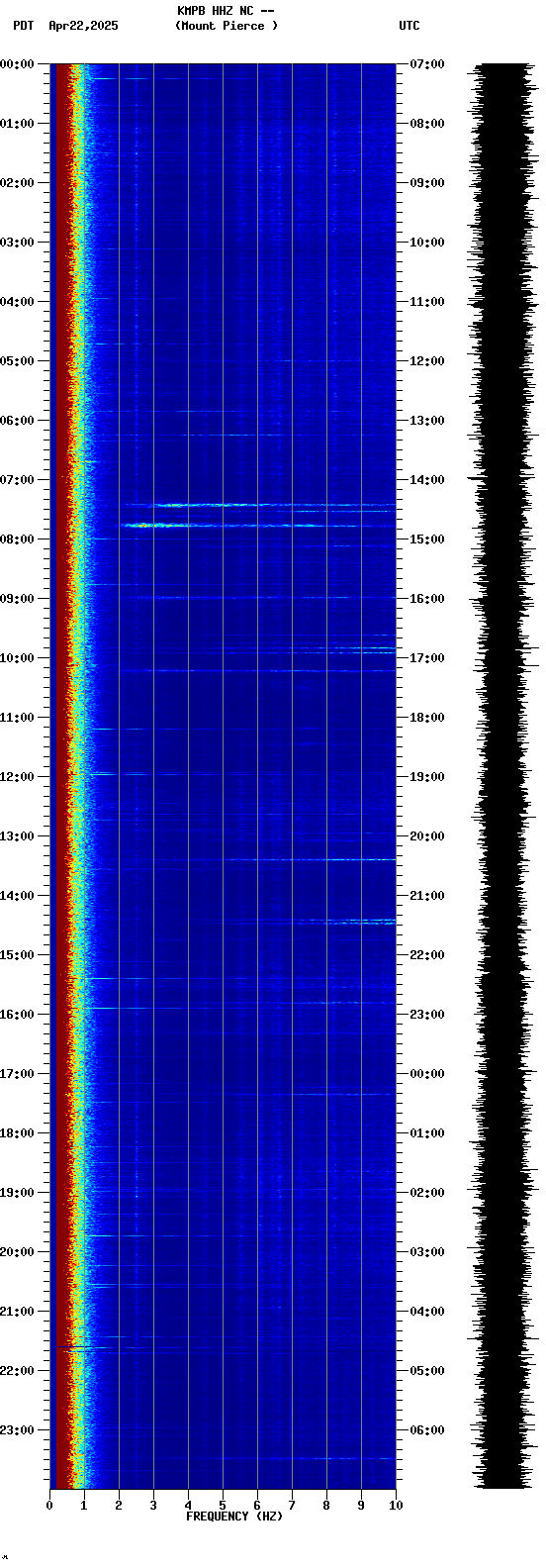Viewport: 546px width, 1568px height.
Task: Click the 15:00 PDT axis label on left
Action: pos(17,955)
